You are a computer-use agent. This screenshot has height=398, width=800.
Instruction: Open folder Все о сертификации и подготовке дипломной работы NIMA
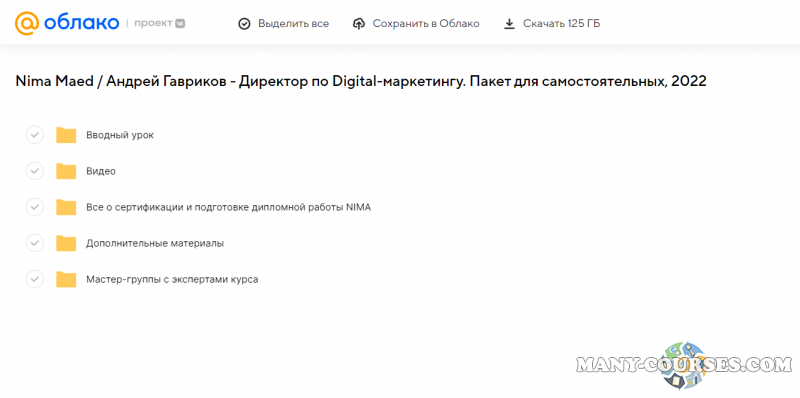pyautogui.click(x=229, y=208)
